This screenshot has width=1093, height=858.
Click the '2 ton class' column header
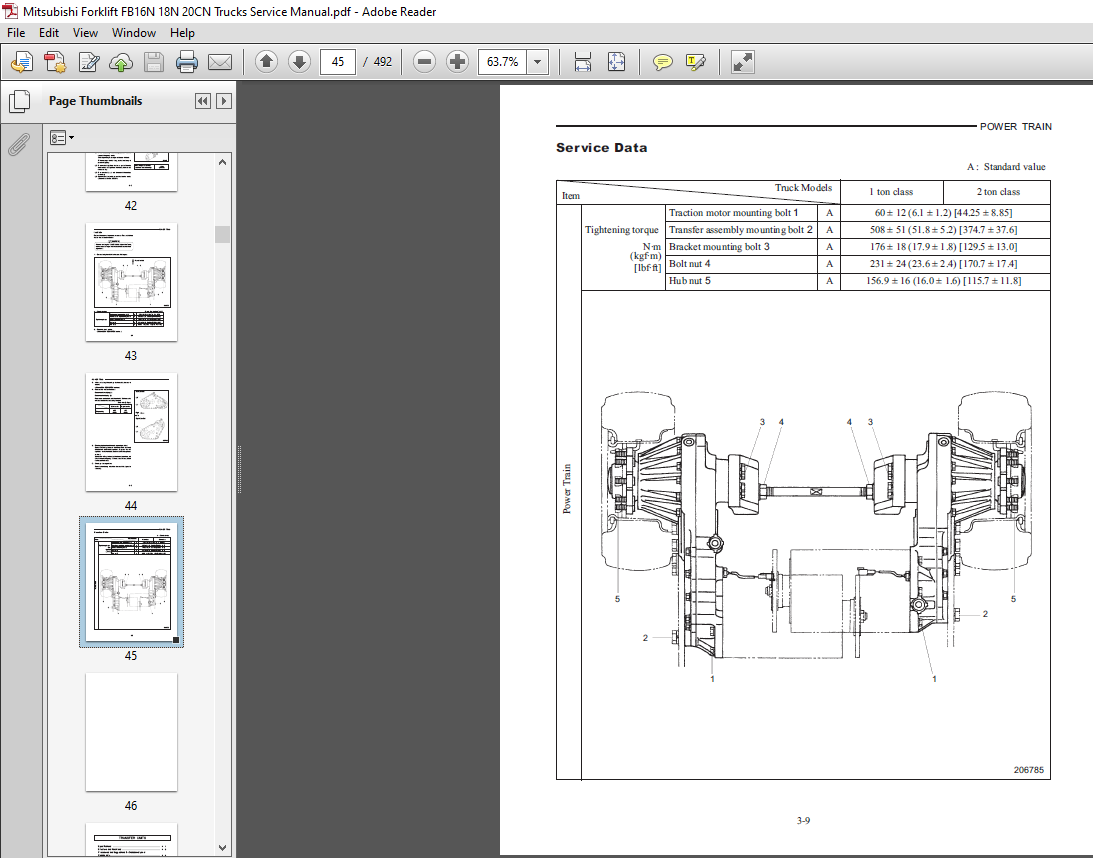click(x=998, y=192)
